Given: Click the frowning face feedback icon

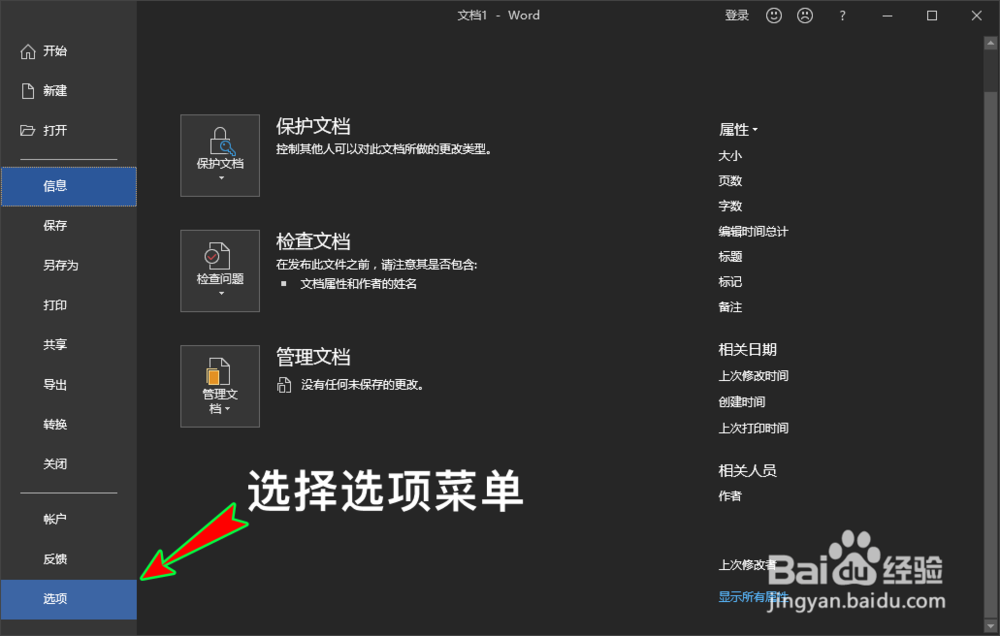Looking at the screenshot, I should coord(807,15).
